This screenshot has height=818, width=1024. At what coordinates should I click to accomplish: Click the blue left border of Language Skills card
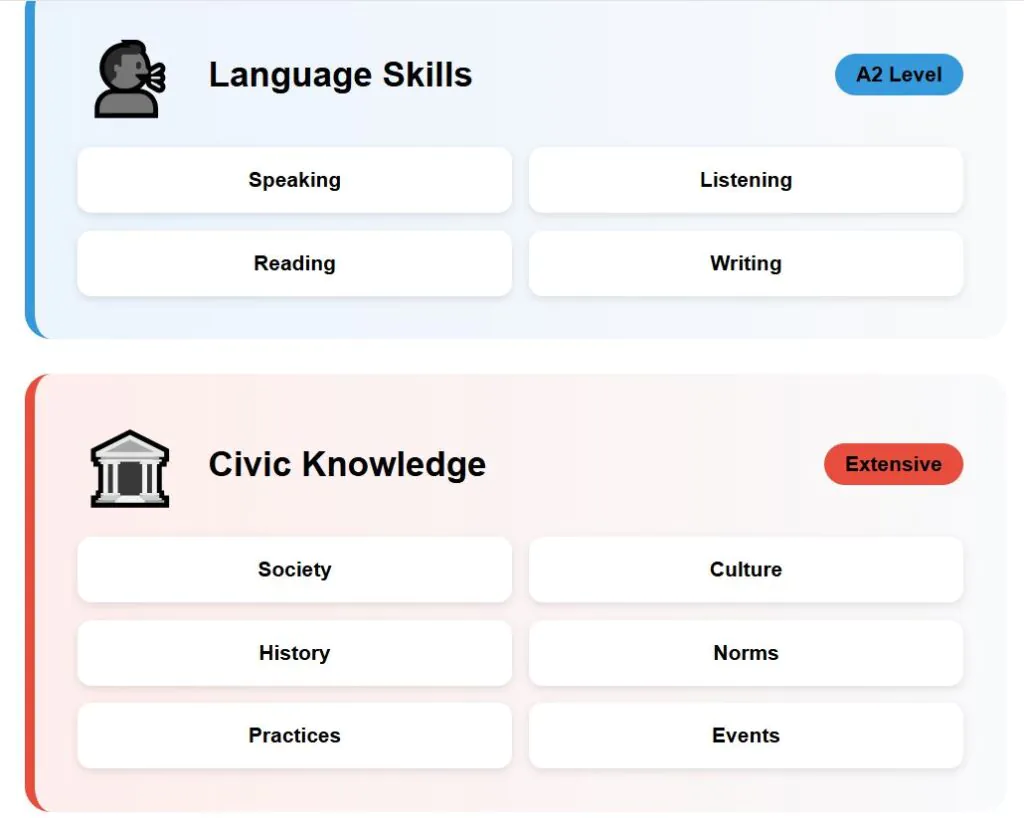(30, 170)
